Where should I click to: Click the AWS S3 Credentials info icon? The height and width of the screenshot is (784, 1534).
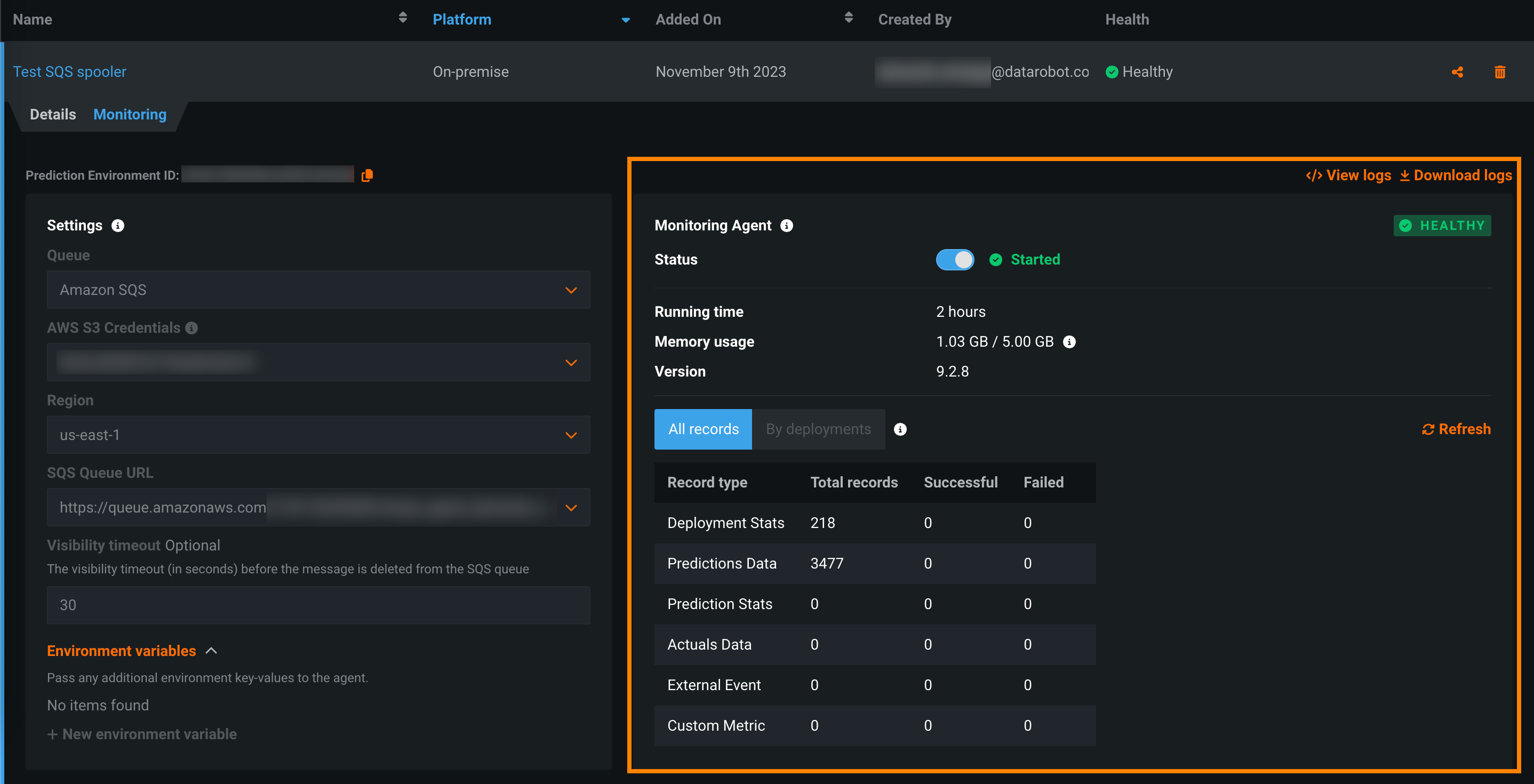click(191, 328)
